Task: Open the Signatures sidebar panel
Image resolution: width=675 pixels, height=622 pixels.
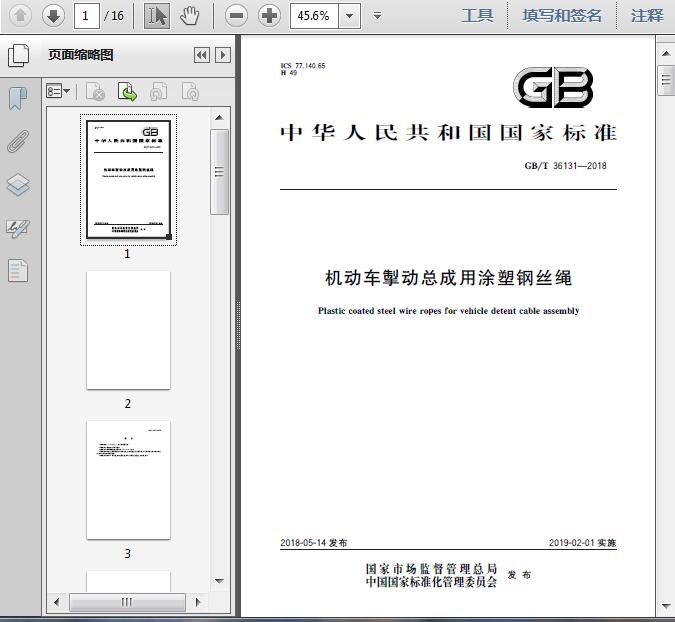Action: [18, 229]
